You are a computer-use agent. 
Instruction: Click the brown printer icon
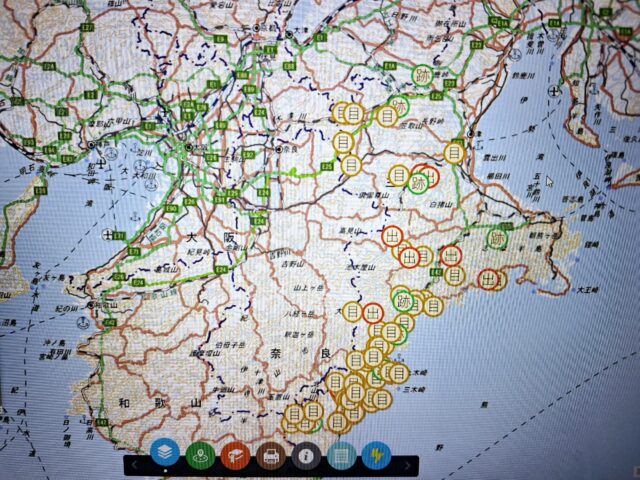point(270,456)
